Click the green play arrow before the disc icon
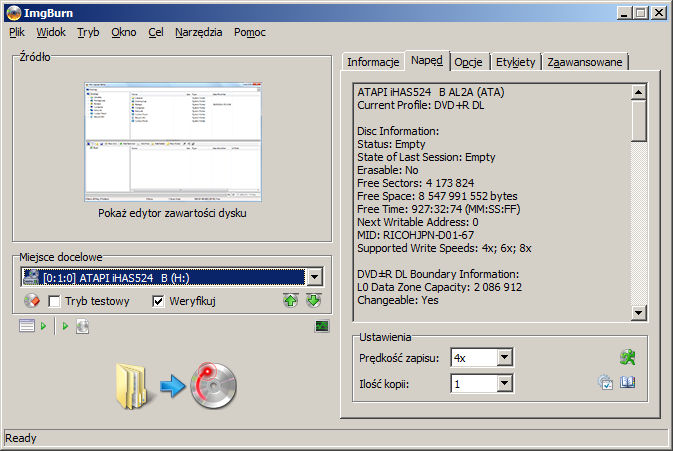The width and height of the screenshot is (673, 451). (65, 326)
